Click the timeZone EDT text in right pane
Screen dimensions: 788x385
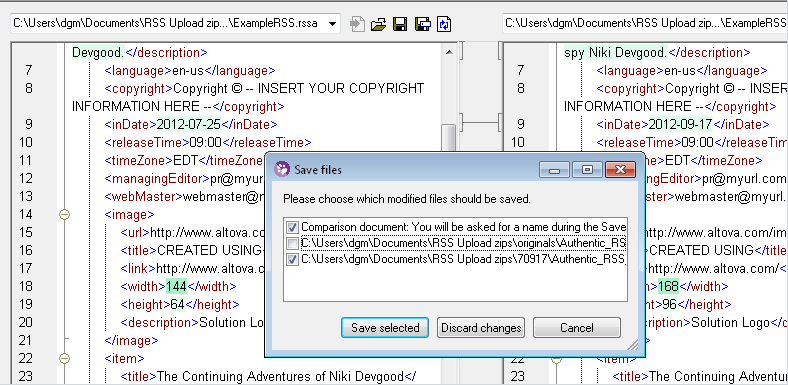pos(677,160)
